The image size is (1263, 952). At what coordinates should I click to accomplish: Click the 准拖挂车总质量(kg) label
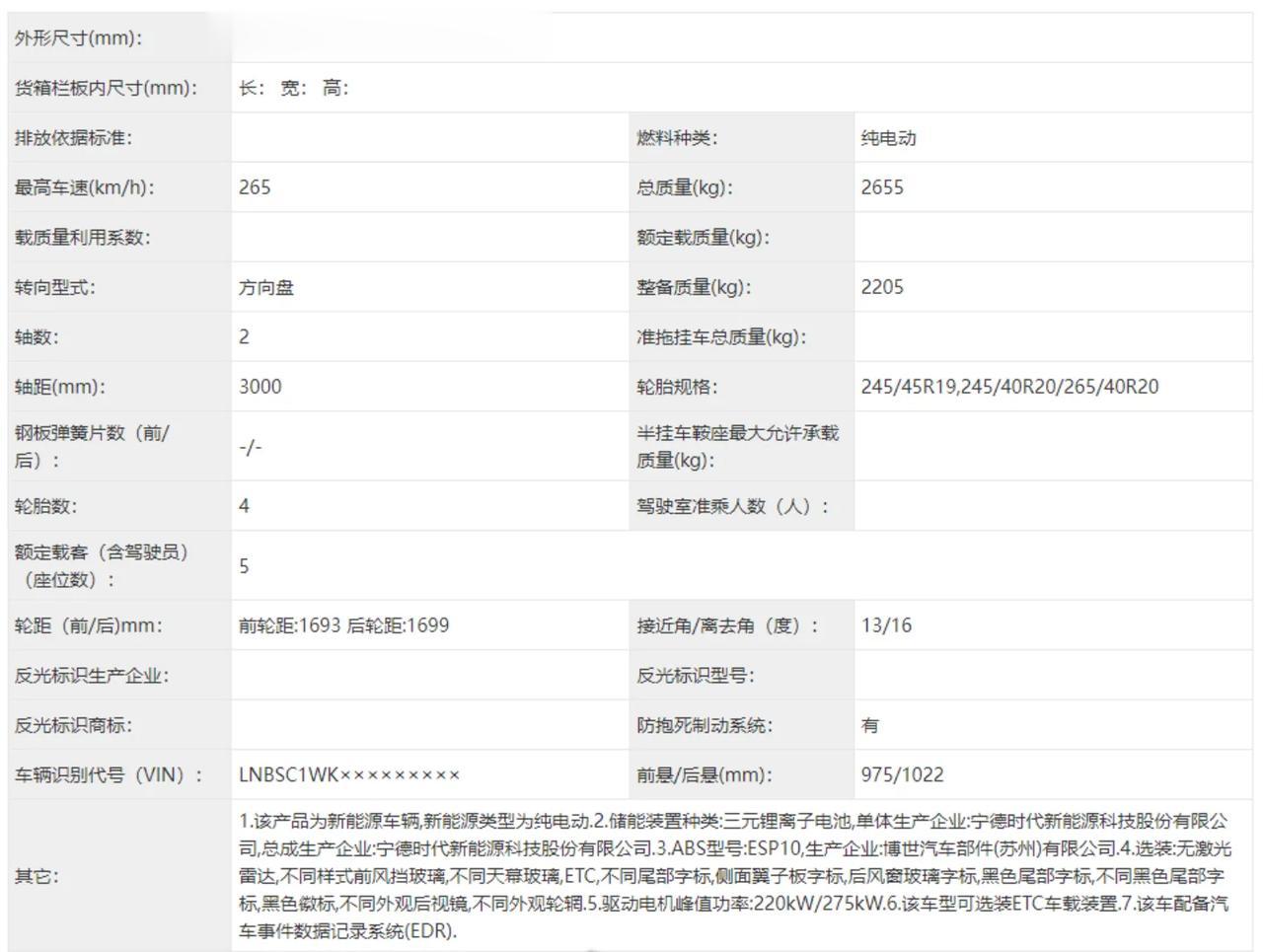point(721,337)
